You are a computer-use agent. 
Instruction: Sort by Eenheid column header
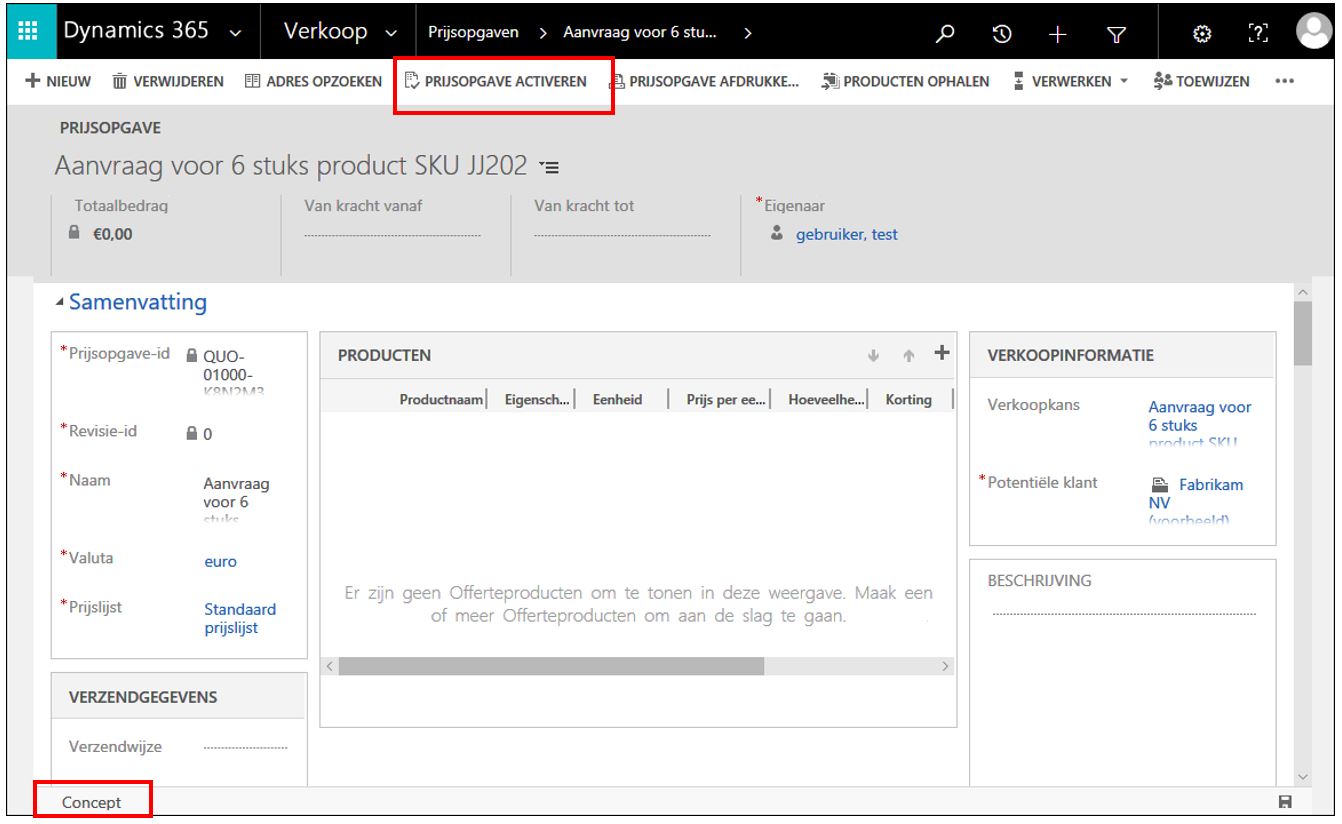click(617, 400)
